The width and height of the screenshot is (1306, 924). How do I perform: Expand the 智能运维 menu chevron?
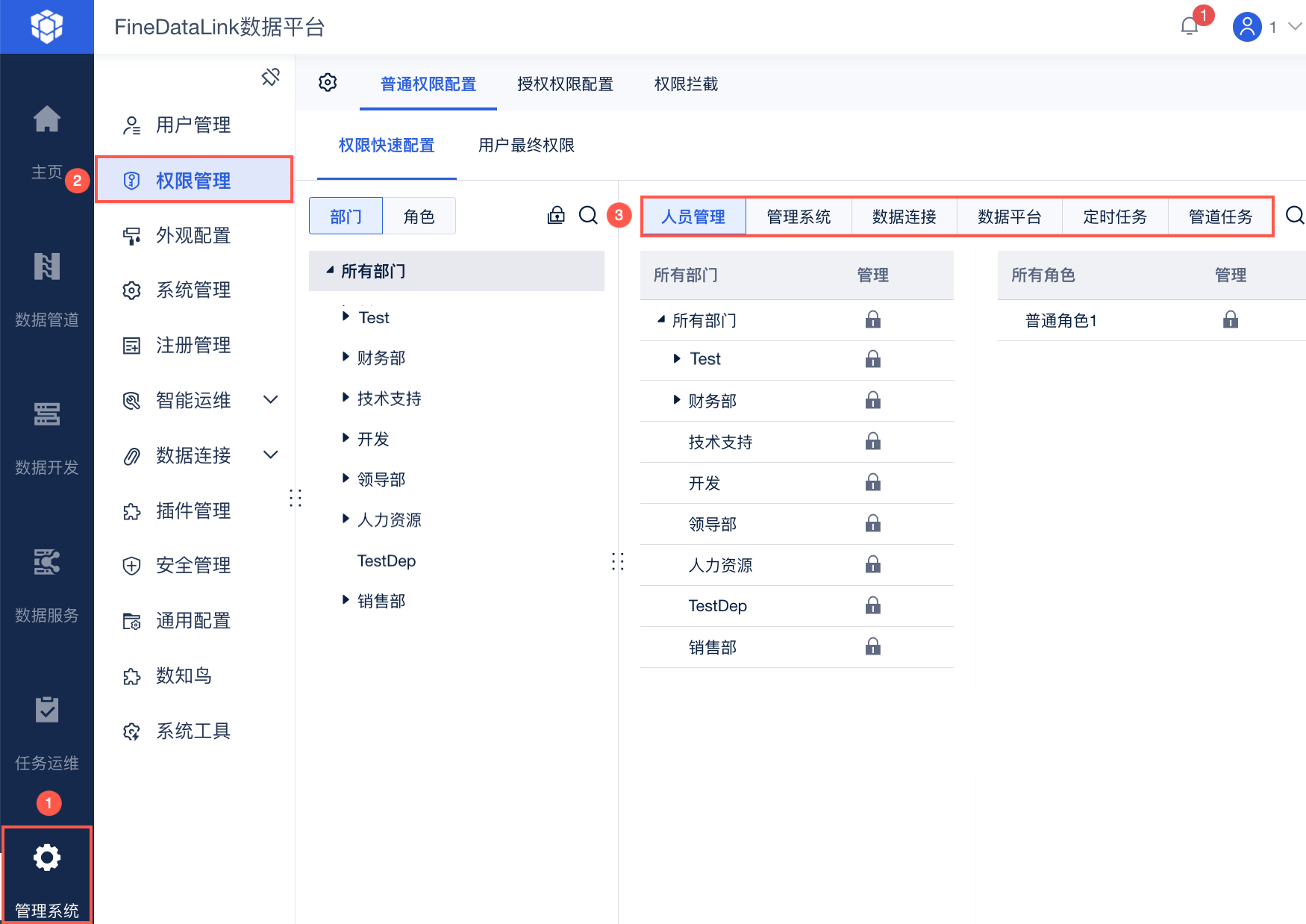pos(271,400)
